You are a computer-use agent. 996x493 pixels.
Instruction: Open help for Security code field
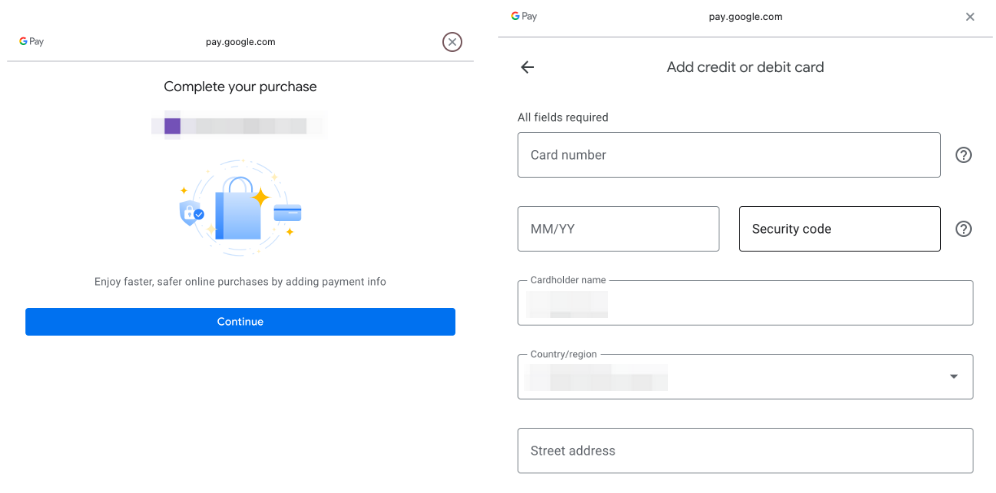click(x=963, y=229)
